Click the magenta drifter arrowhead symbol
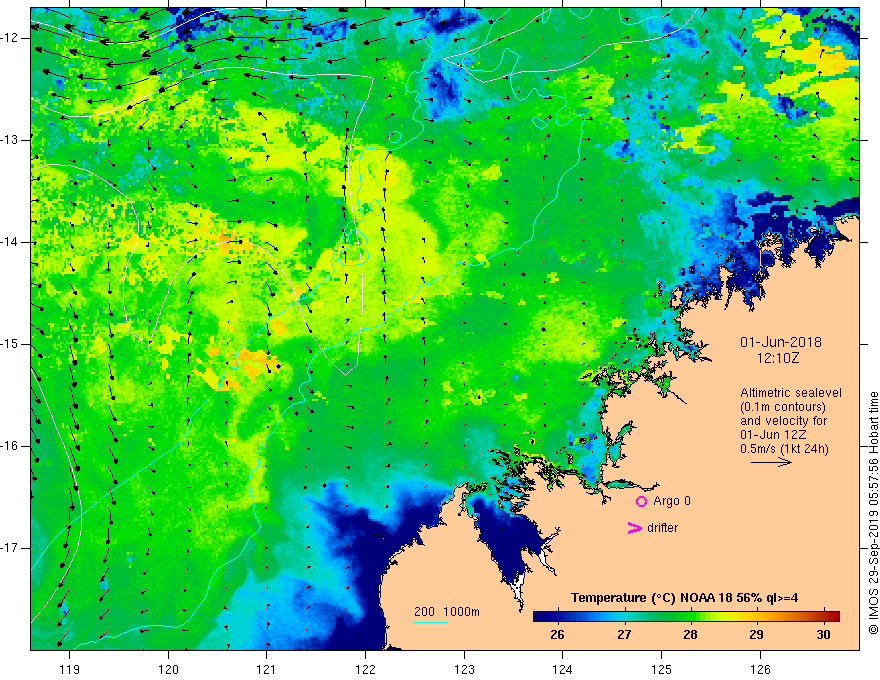880x680 pixels. coord(635,528)
